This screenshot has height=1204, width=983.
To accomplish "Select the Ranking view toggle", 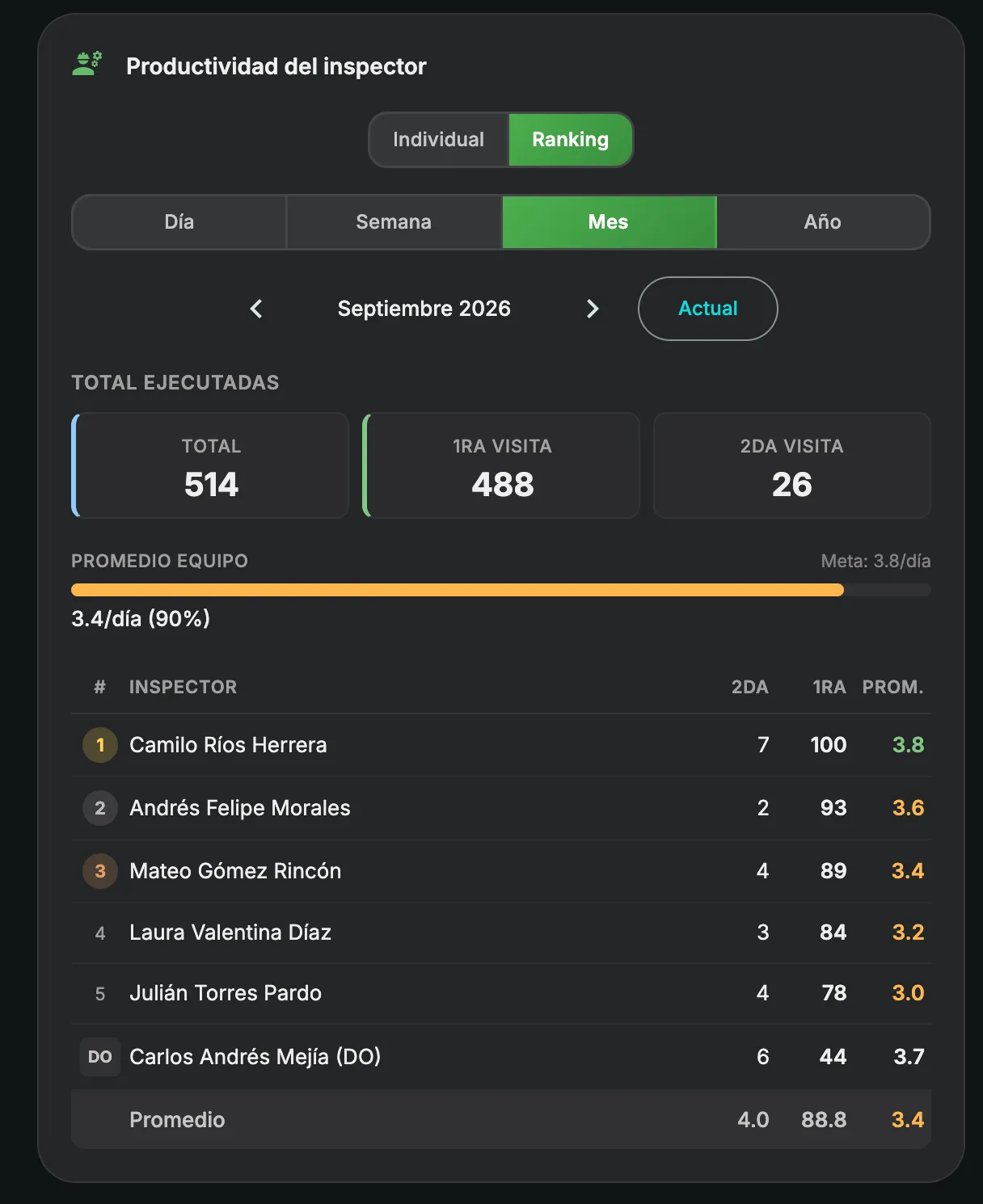I will [570, 140].
